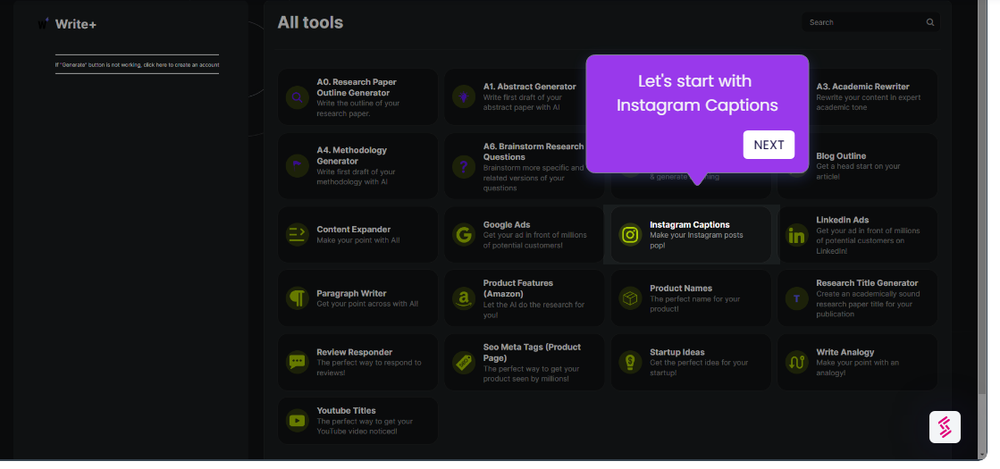Click the price tag icon on Seo Meta Tags
Viewport: 1000px width, 469px height.
464,362
